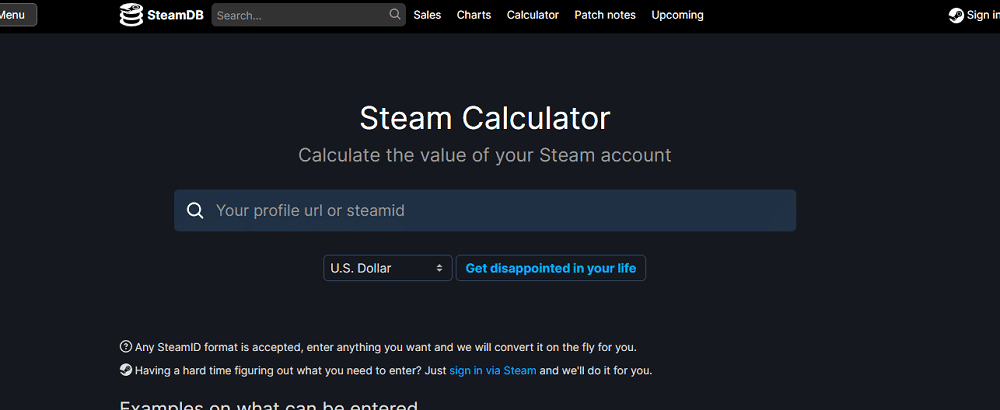Click the SteamDB wordmark text
The image size is (1000, 410).
(x=175, y=15)
